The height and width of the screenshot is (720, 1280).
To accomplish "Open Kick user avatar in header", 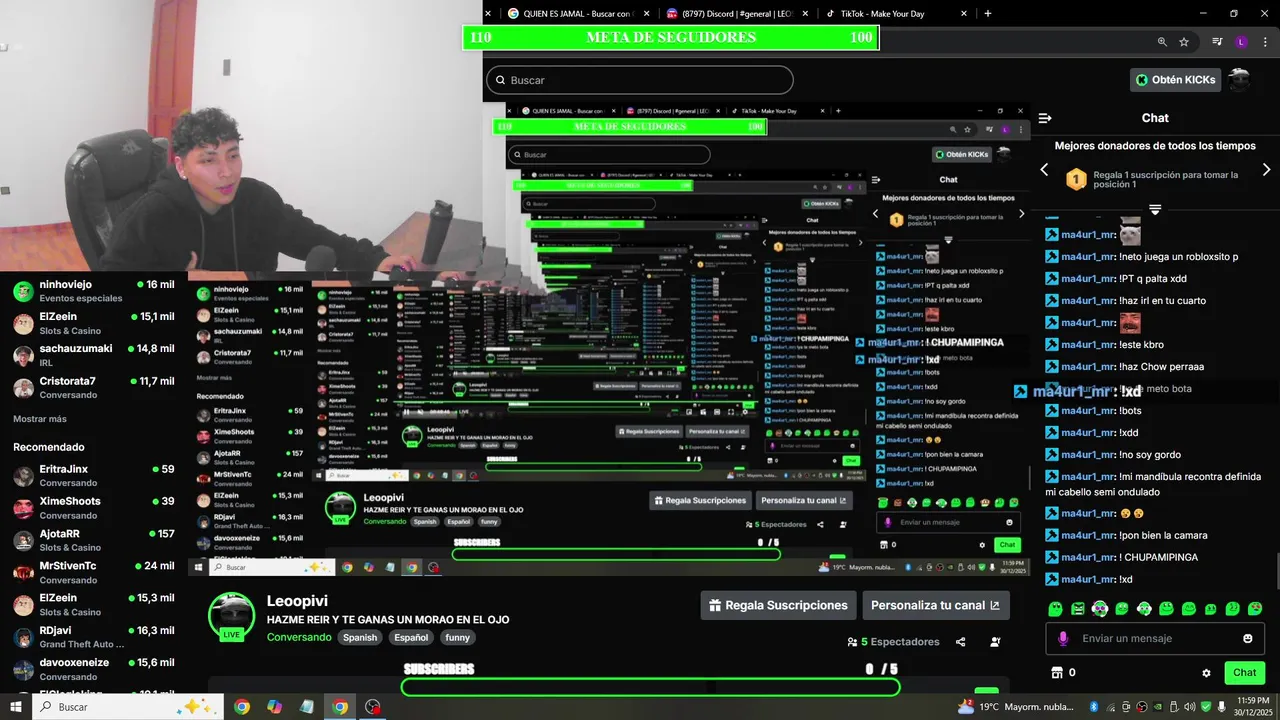I will pos(1239,80).
